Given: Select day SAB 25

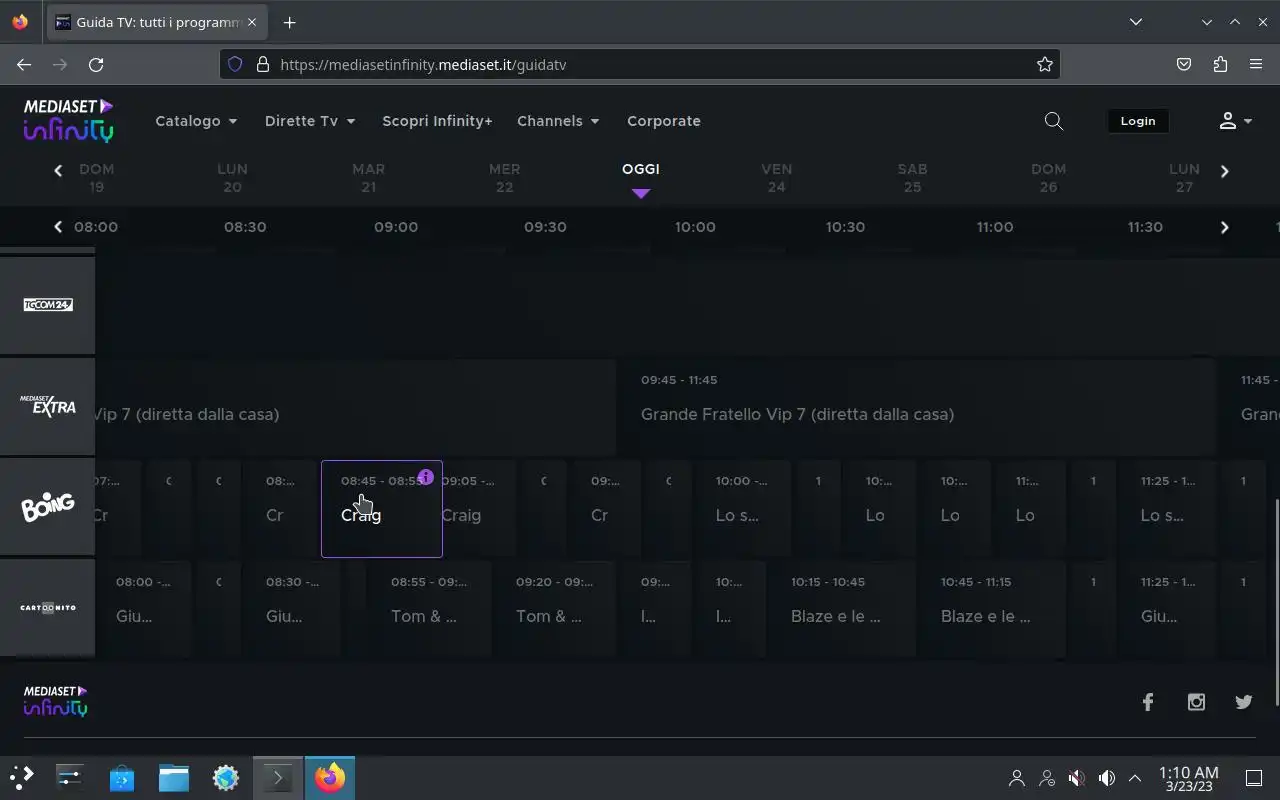Looking at the screenshot, I should click(912, 178).
